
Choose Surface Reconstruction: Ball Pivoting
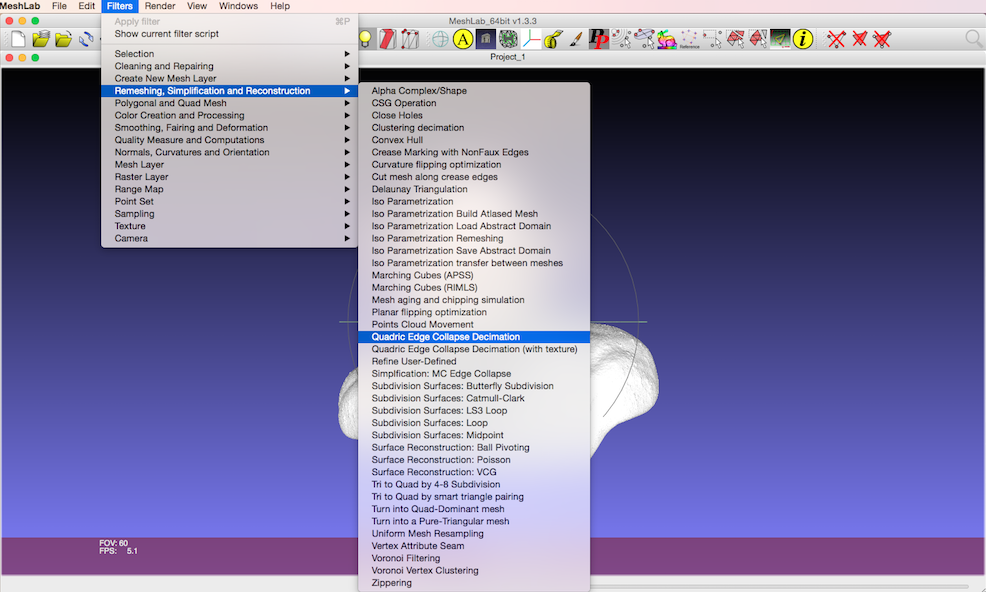click(474, 447)
